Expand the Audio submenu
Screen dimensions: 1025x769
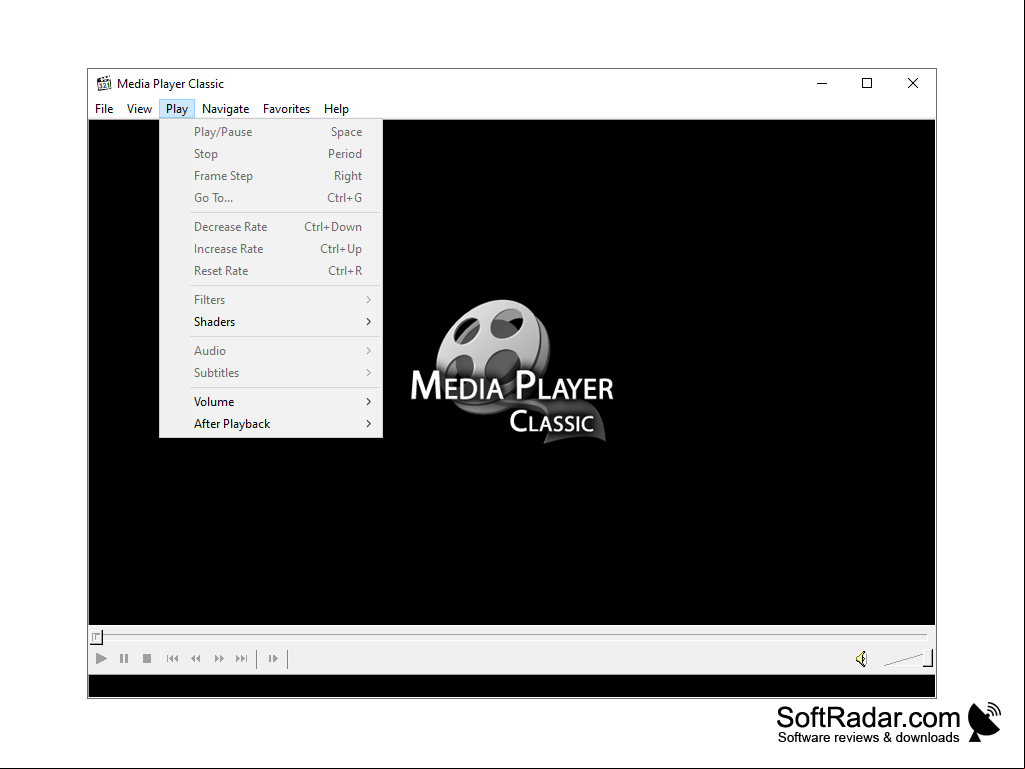271,350
